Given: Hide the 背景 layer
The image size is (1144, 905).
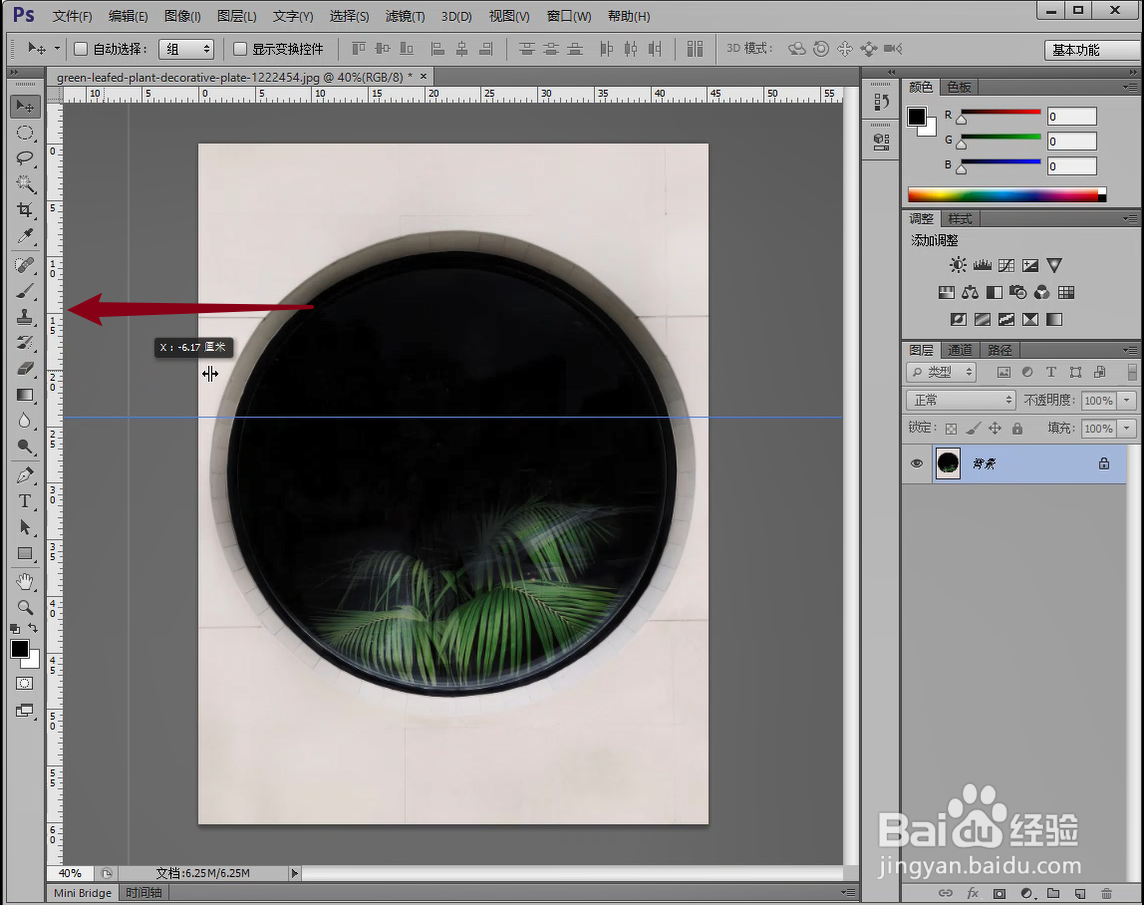Looking at the screenshot, I should [x=916, y=463].
